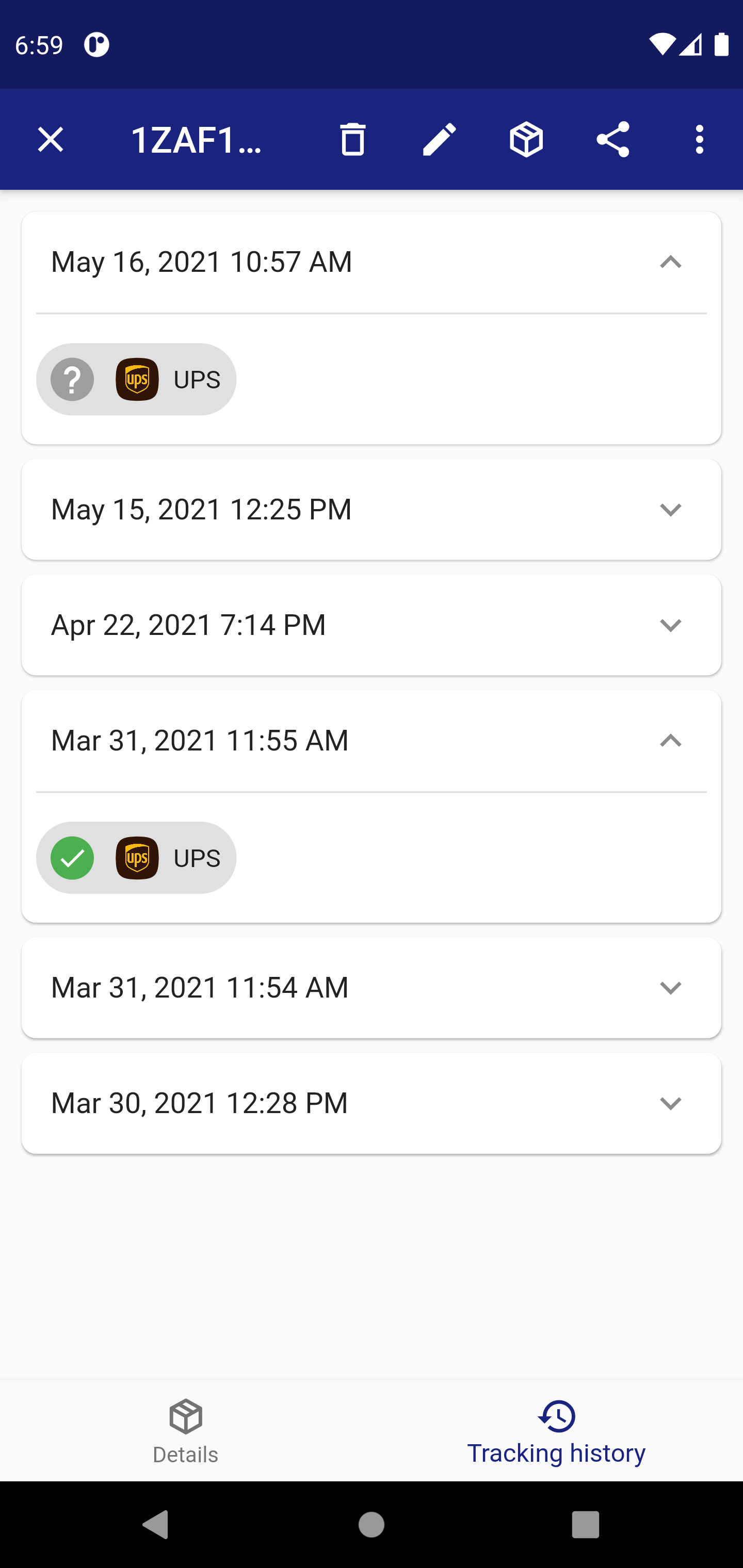Expand the May 15, 2021 entry
743x1568 pixels.
tap(670, 510)
